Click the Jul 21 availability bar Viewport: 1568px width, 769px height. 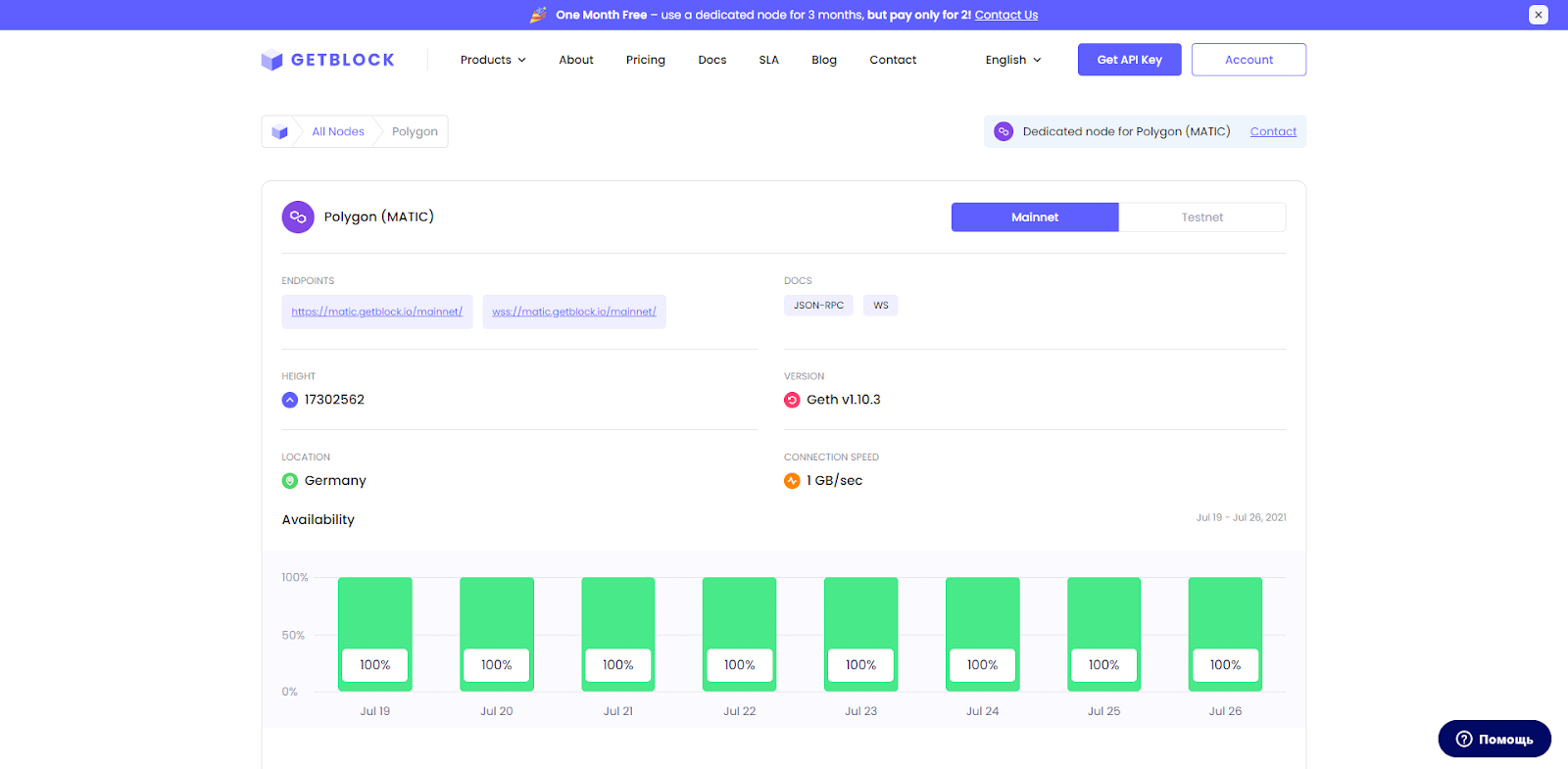coord(618,634)
